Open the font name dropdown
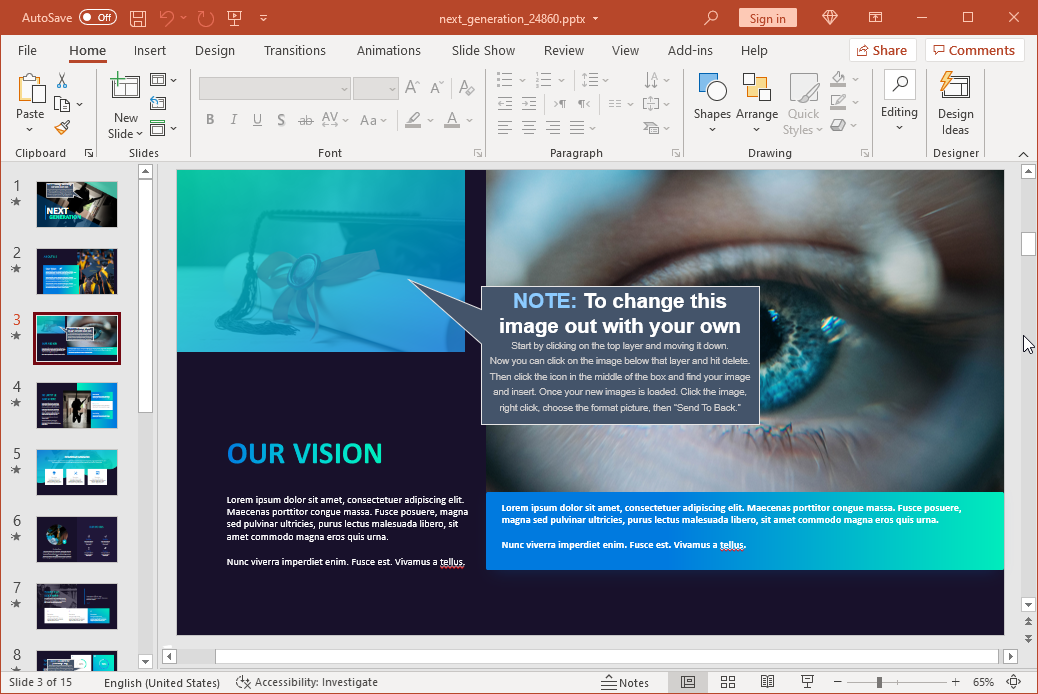The image size is (1038, 694). 344,88
